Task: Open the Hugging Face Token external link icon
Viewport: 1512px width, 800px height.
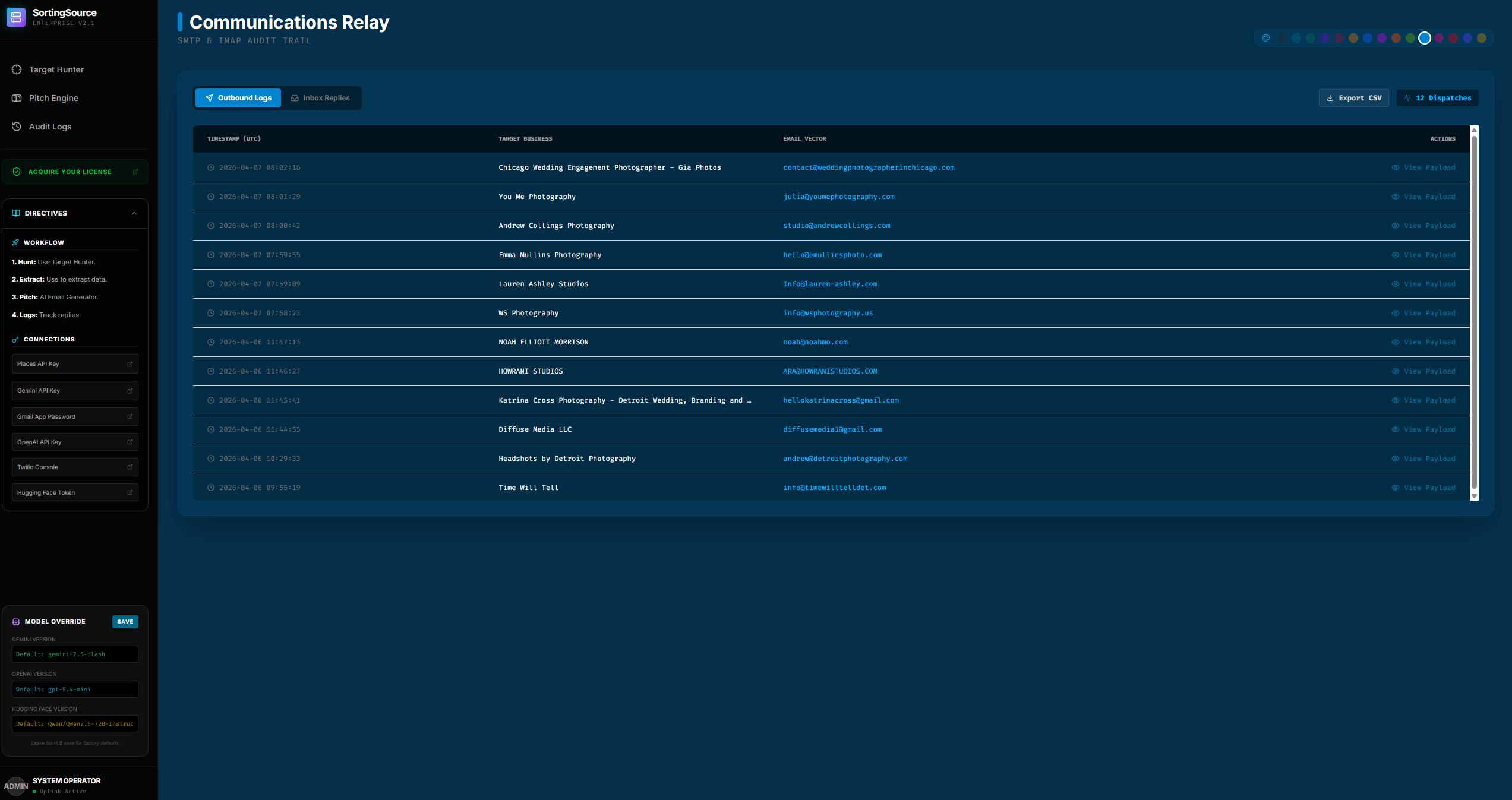Action: pos(130,492)
